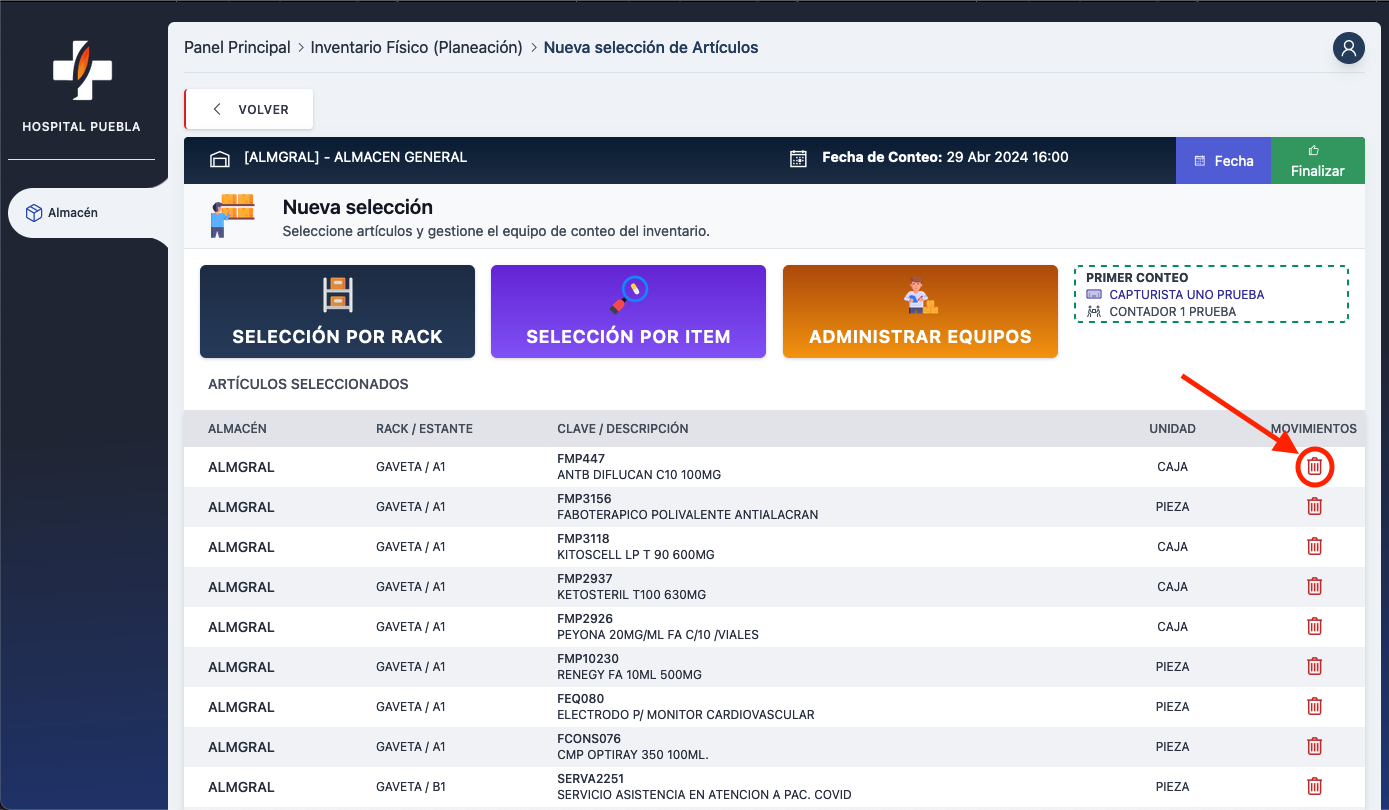This screenshot has height=810, width=1389.
Task: Remove the Peyona FMP2926 row
Action: pyautogui.click(x=1314, y=627)
